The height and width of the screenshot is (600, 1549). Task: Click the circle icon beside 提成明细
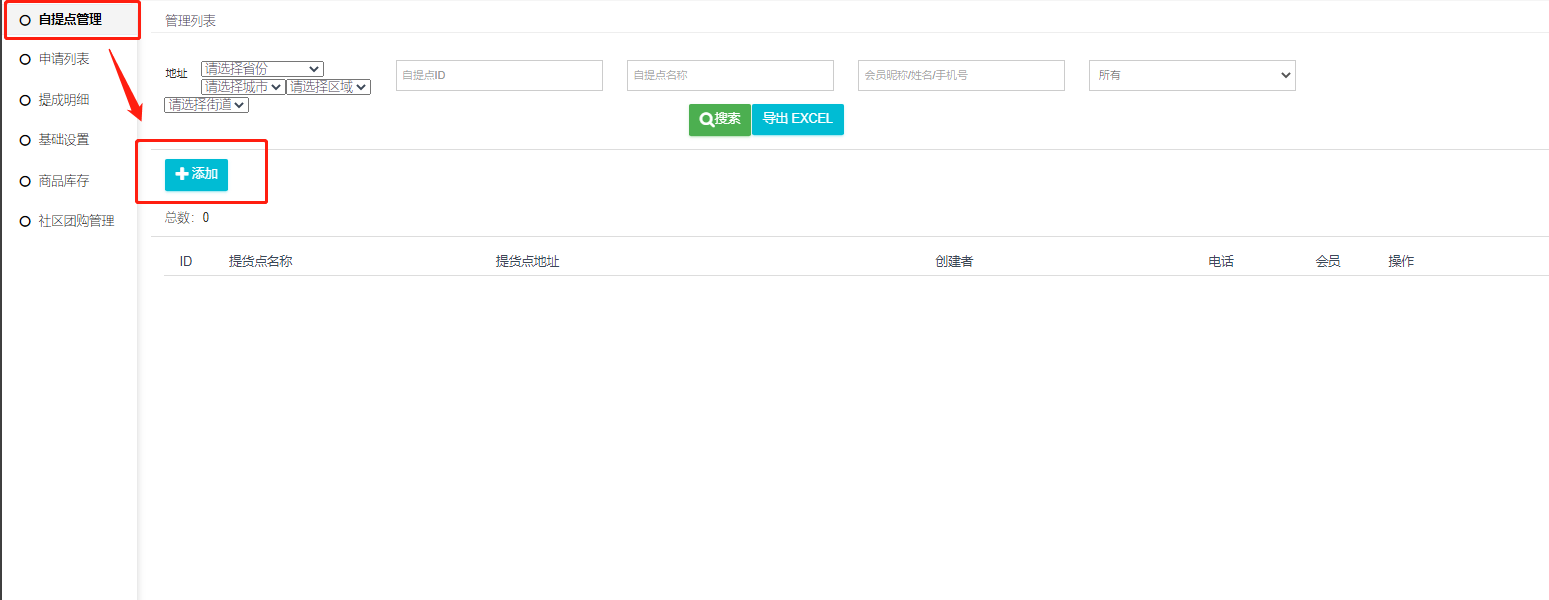point(25,100)
